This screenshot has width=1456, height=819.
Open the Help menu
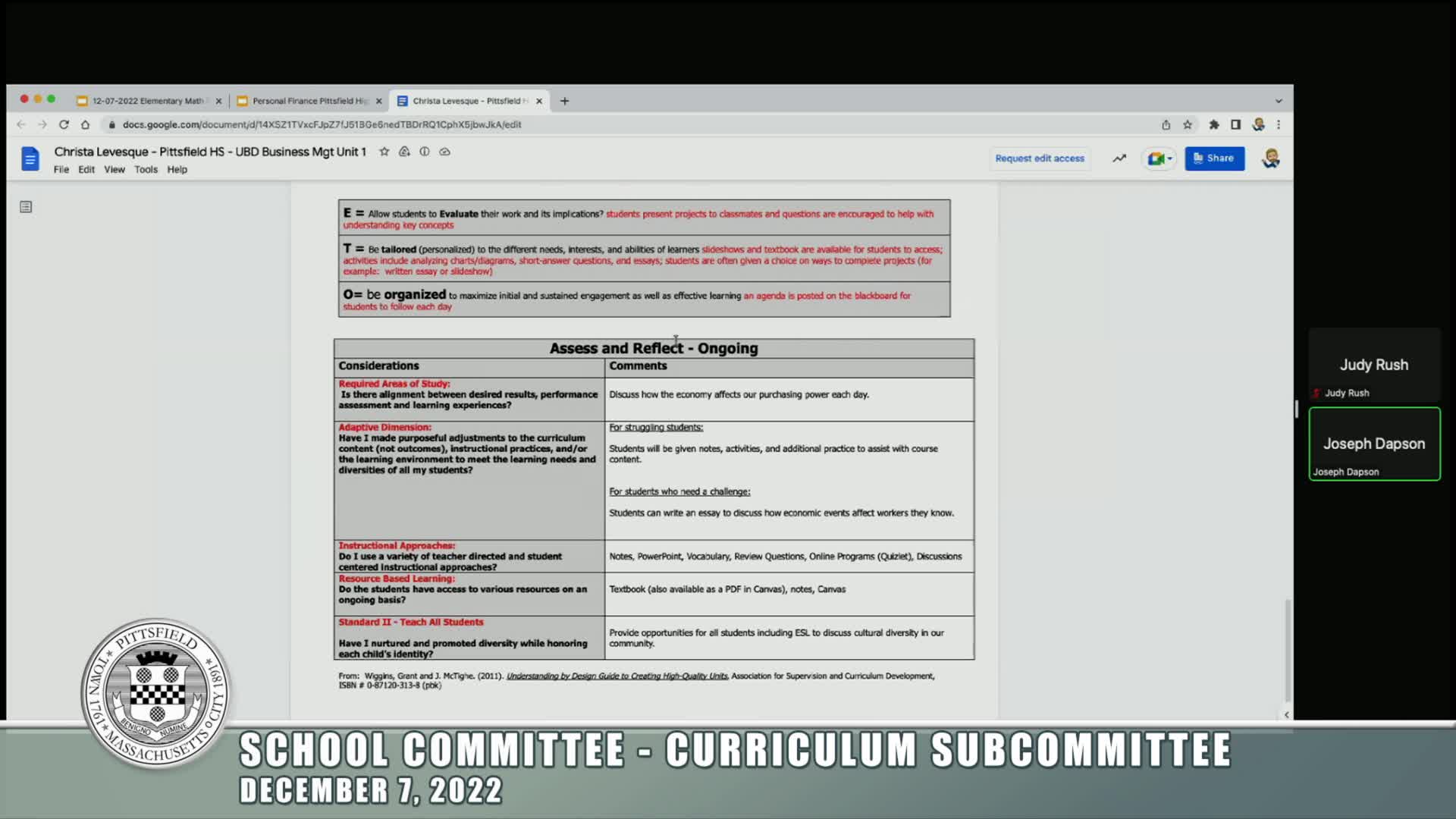(x=177, y=170)
